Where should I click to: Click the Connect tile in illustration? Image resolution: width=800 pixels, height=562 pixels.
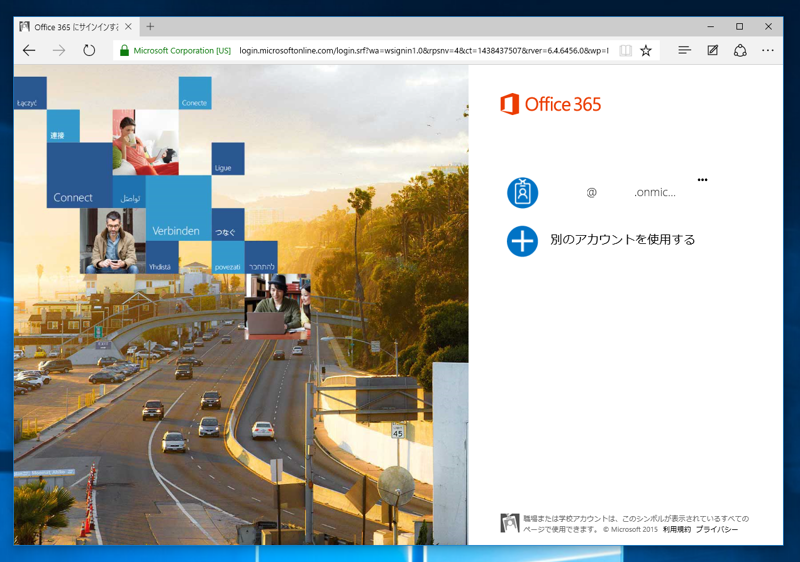click(80, 175)
